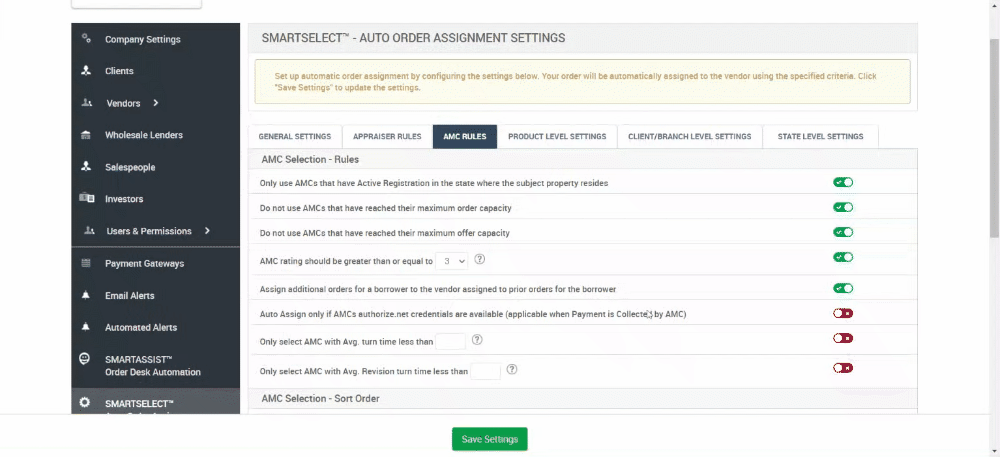The height and width of the screenshot is (457, 1000).
Task: Open State Level Settings tab
Action: coord(820,136)
